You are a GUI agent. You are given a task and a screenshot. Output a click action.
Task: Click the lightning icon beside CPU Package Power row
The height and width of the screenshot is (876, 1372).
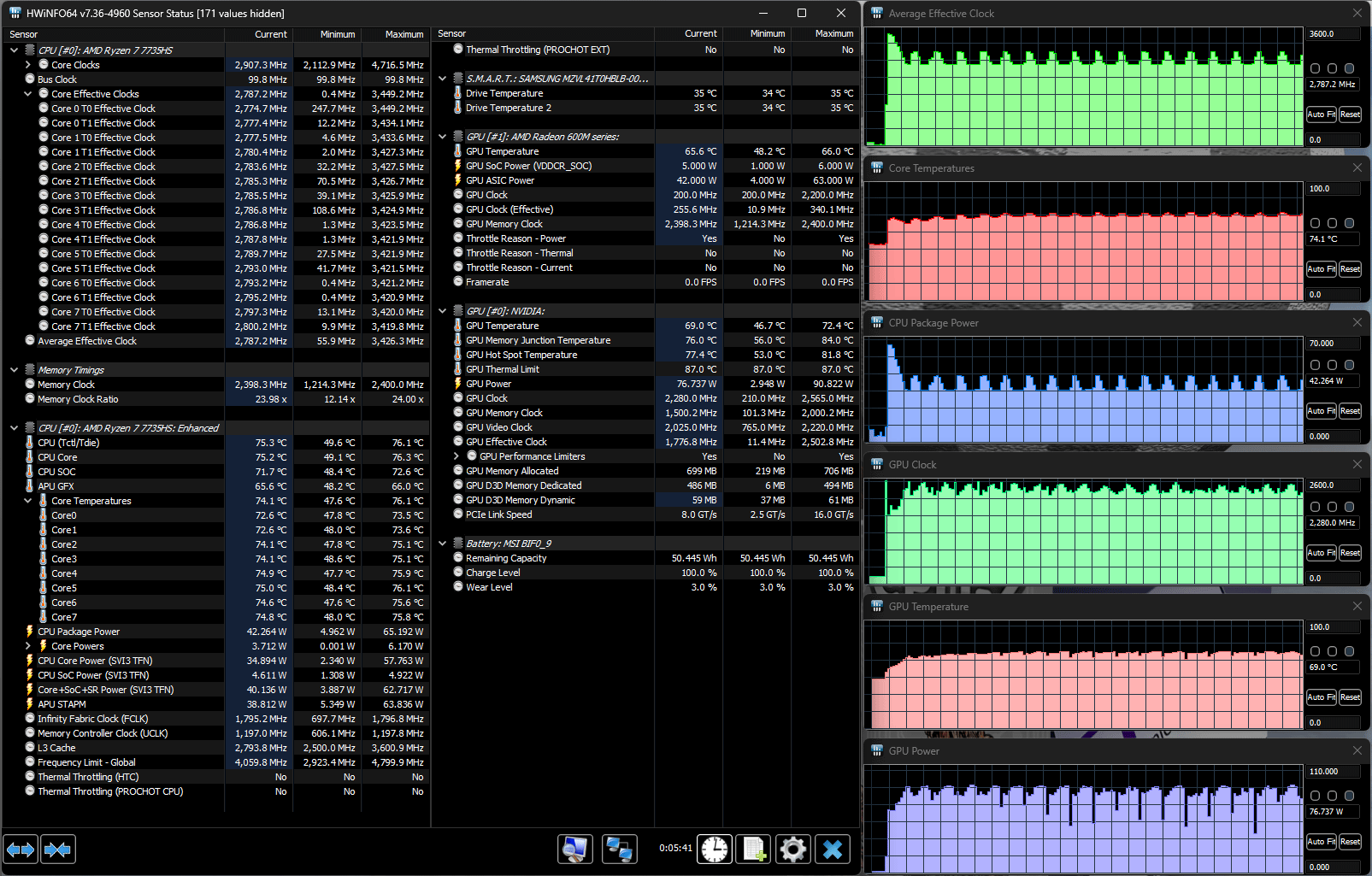(x=30, y=632)
